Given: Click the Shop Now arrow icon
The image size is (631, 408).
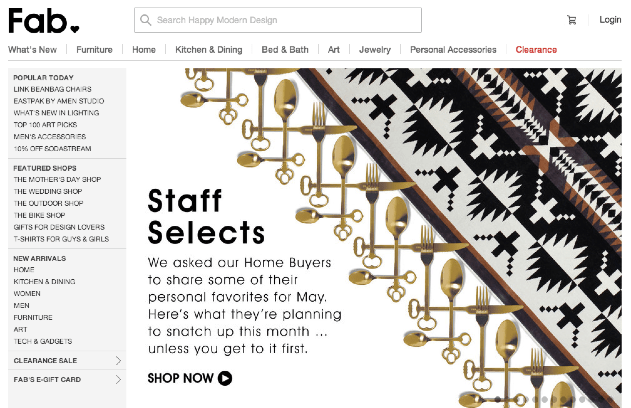Looking at the screenshot, I should coord(225,378).
